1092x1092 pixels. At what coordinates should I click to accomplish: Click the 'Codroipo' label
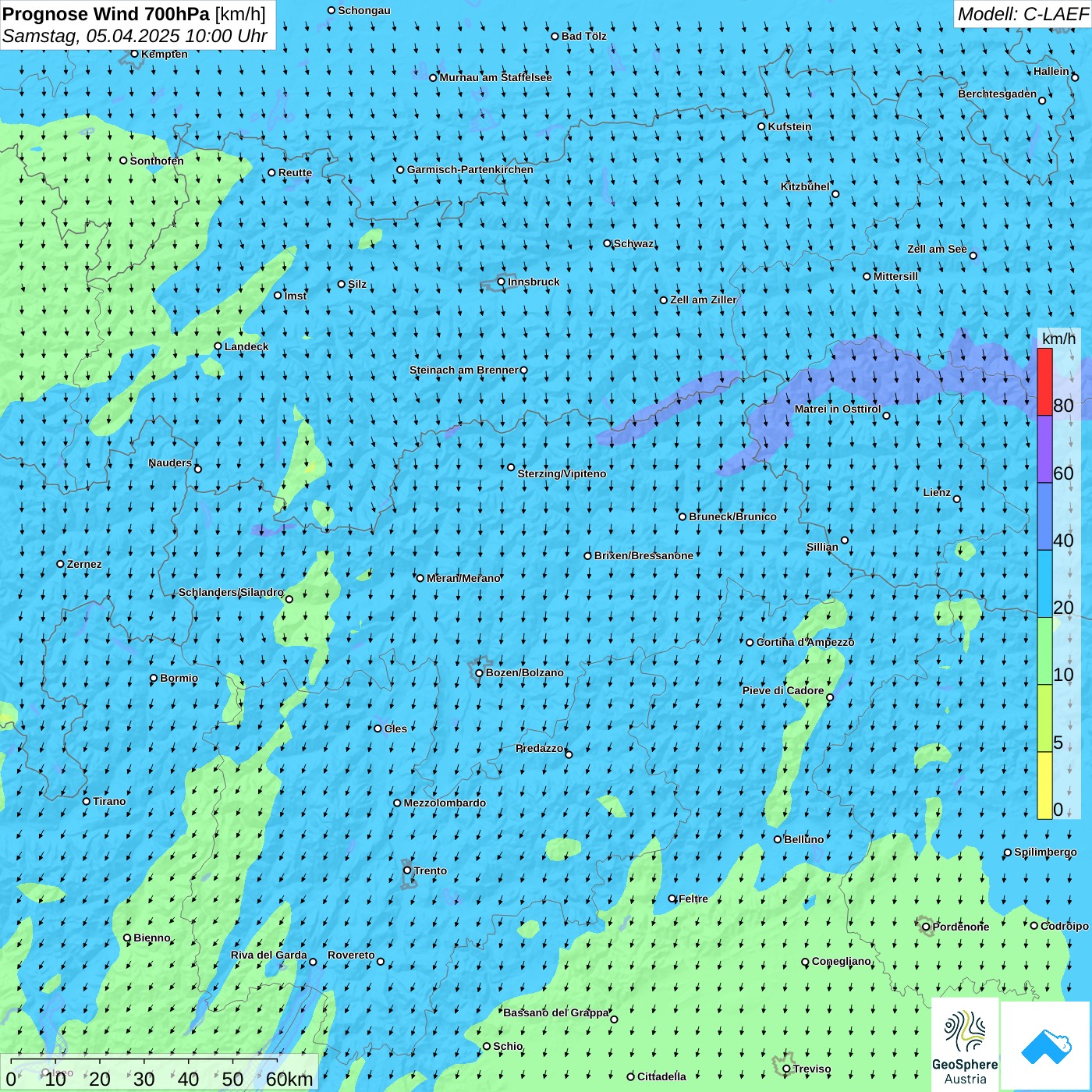coord(1065,926)
